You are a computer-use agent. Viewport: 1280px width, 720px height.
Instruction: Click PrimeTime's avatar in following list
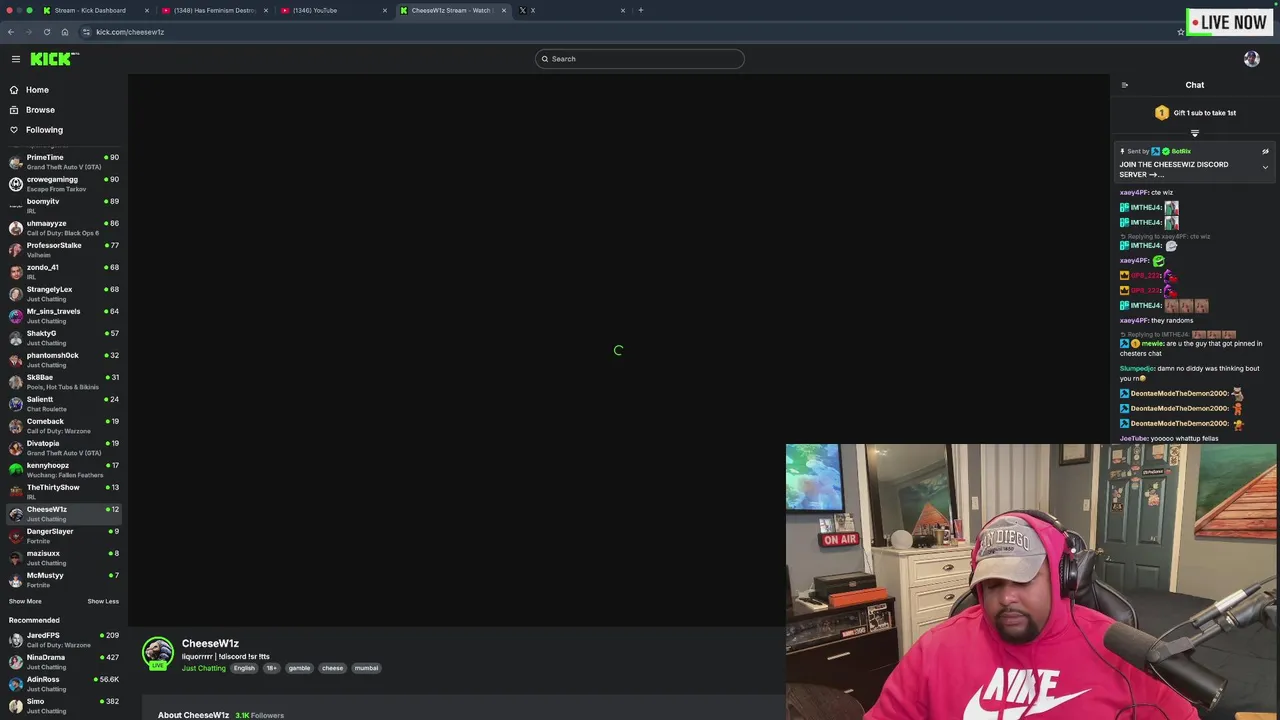click(16, 162)
